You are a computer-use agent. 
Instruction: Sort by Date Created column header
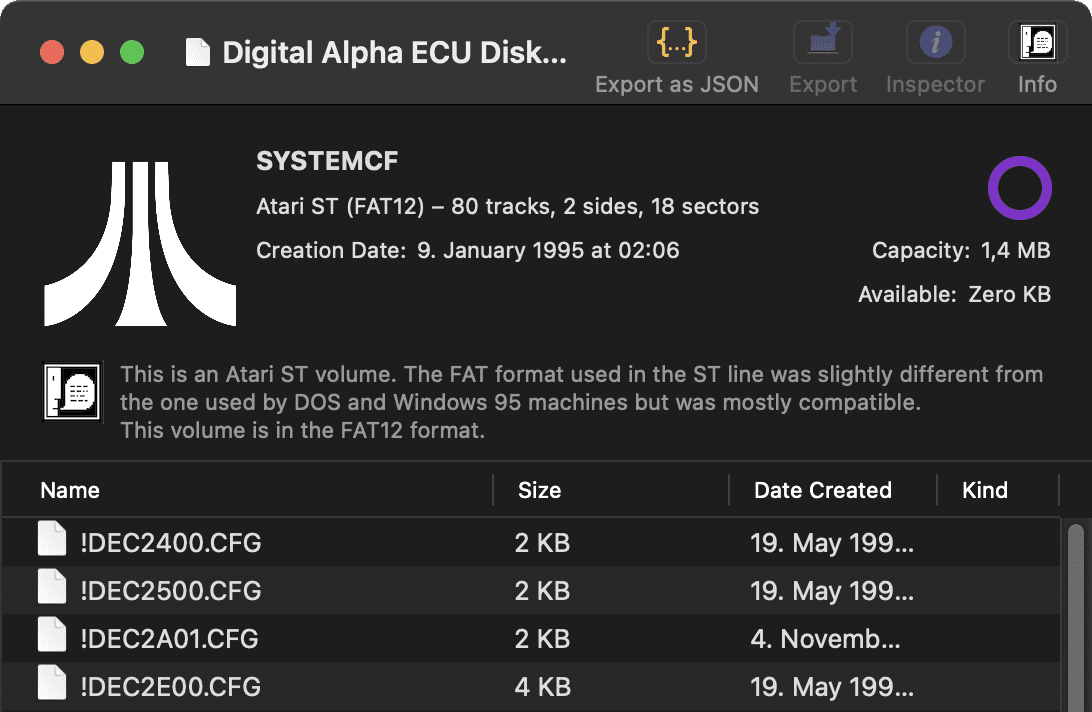[822, 490]
